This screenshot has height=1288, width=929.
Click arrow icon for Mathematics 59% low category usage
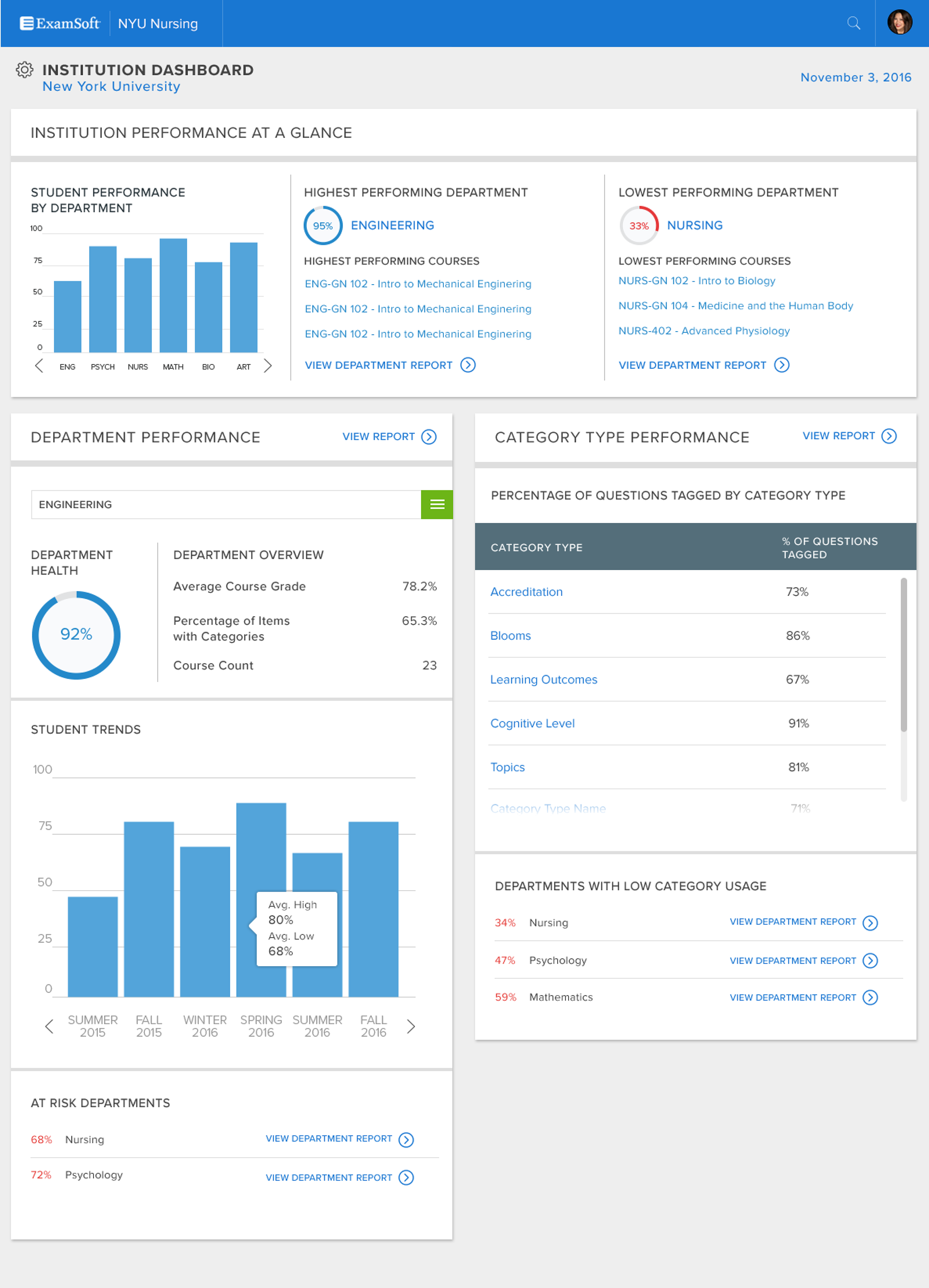870,997
